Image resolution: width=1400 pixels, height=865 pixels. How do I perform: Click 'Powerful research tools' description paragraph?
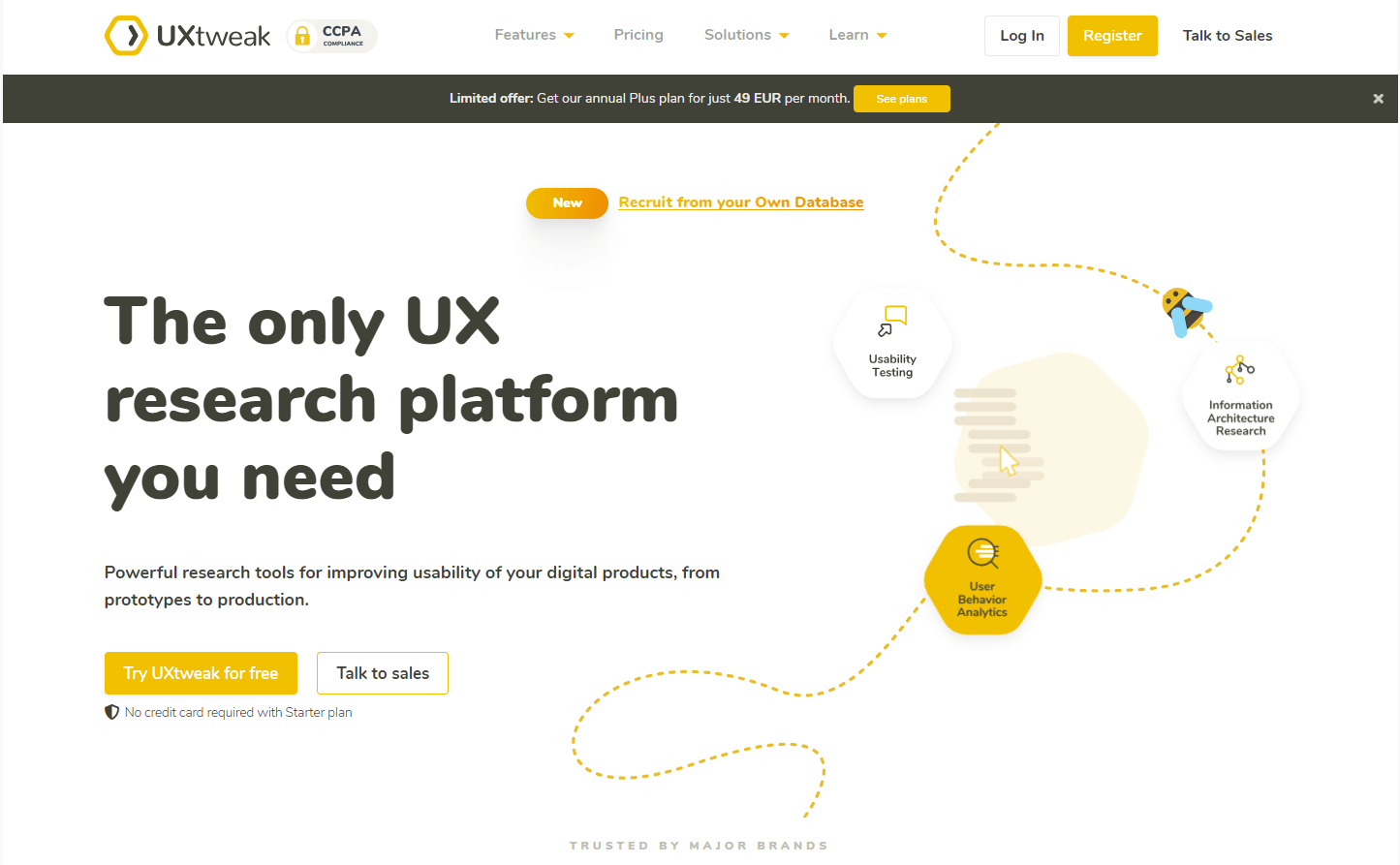coord(412,586)
